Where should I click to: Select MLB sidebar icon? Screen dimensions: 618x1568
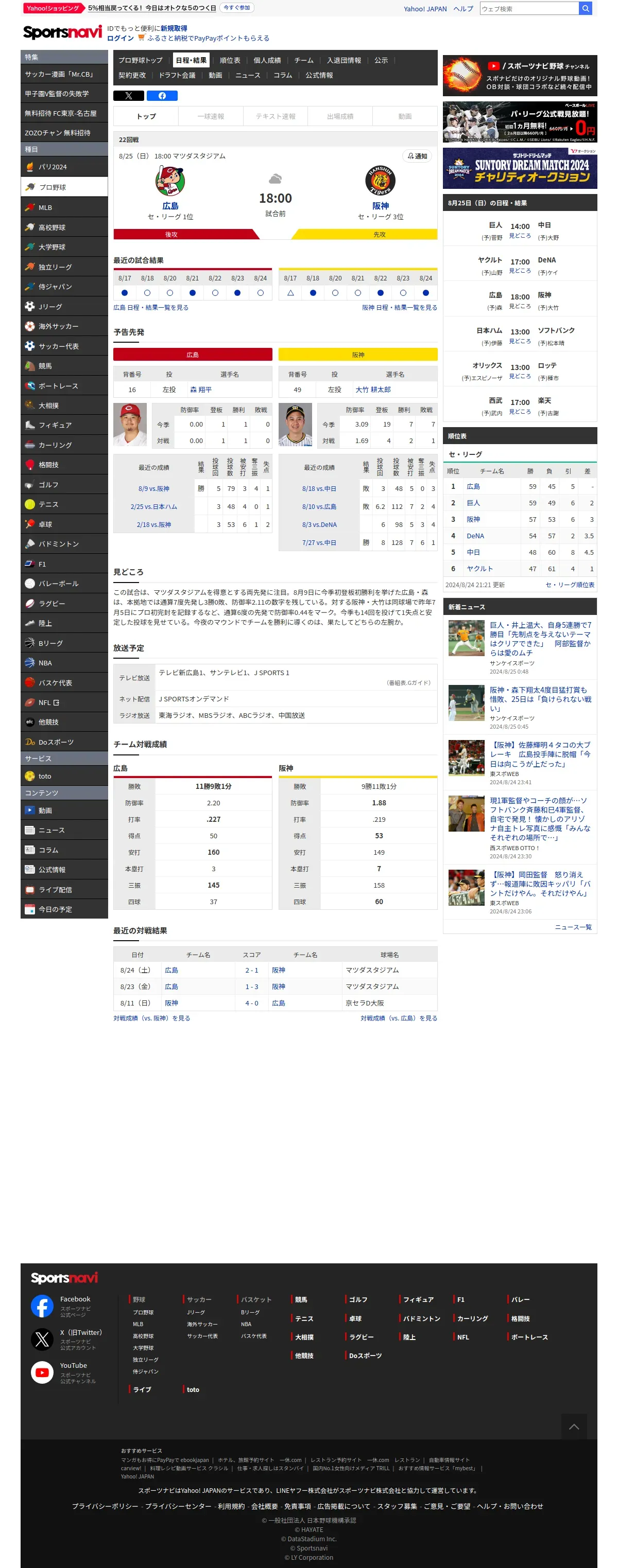[30, 207]
